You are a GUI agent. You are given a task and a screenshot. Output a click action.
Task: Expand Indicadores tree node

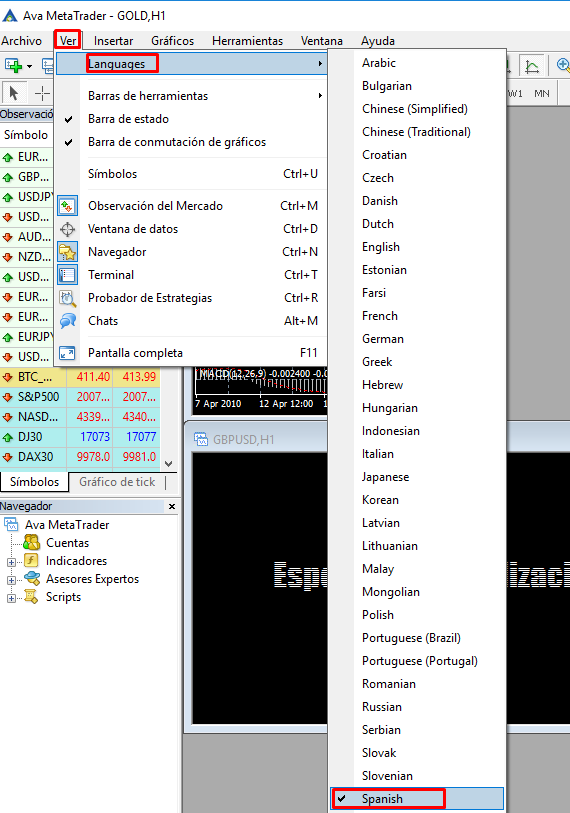click(x=11, y=562)
